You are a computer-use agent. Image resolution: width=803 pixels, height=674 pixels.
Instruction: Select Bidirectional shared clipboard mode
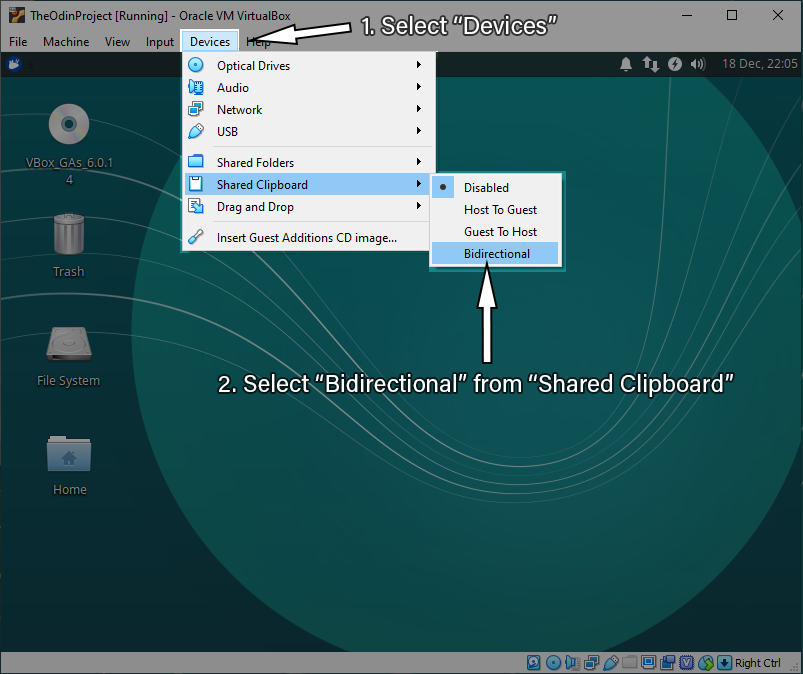(496, 254)
